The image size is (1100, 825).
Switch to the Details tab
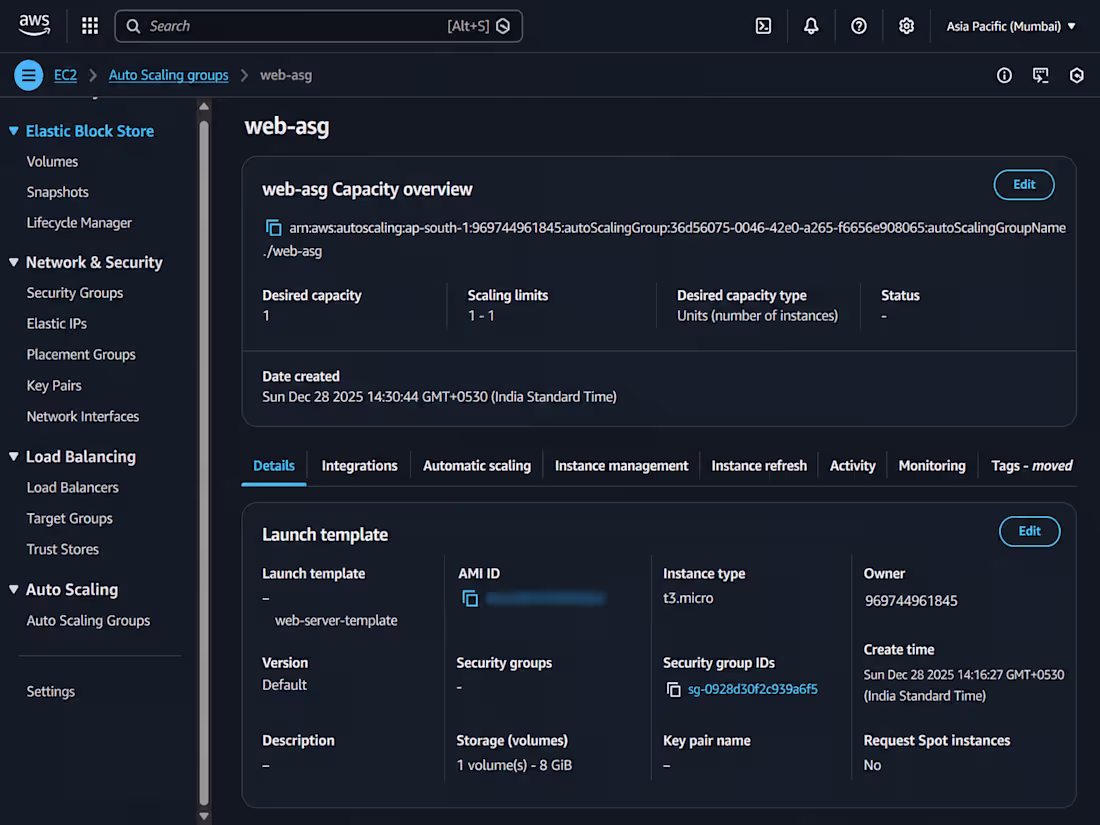(274, 466)
